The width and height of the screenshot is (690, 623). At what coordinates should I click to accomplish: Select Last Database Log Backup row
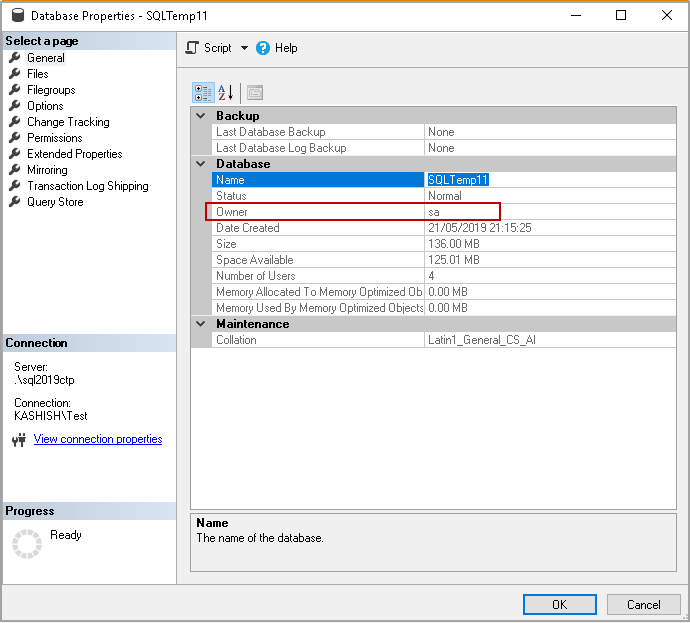pos(444,148)
